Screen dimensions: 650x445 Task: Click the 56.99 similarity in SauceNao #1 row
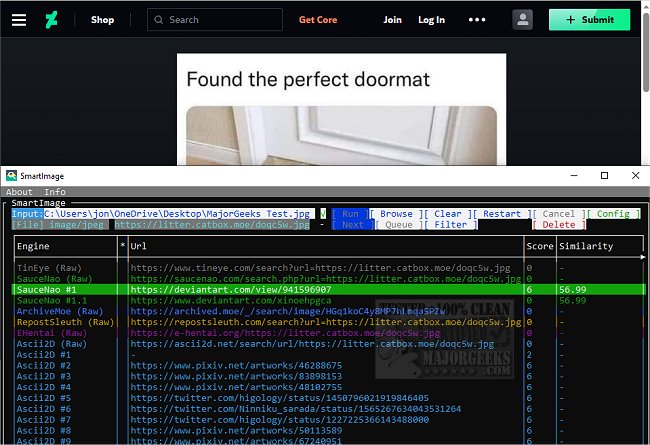coord(572,289)
